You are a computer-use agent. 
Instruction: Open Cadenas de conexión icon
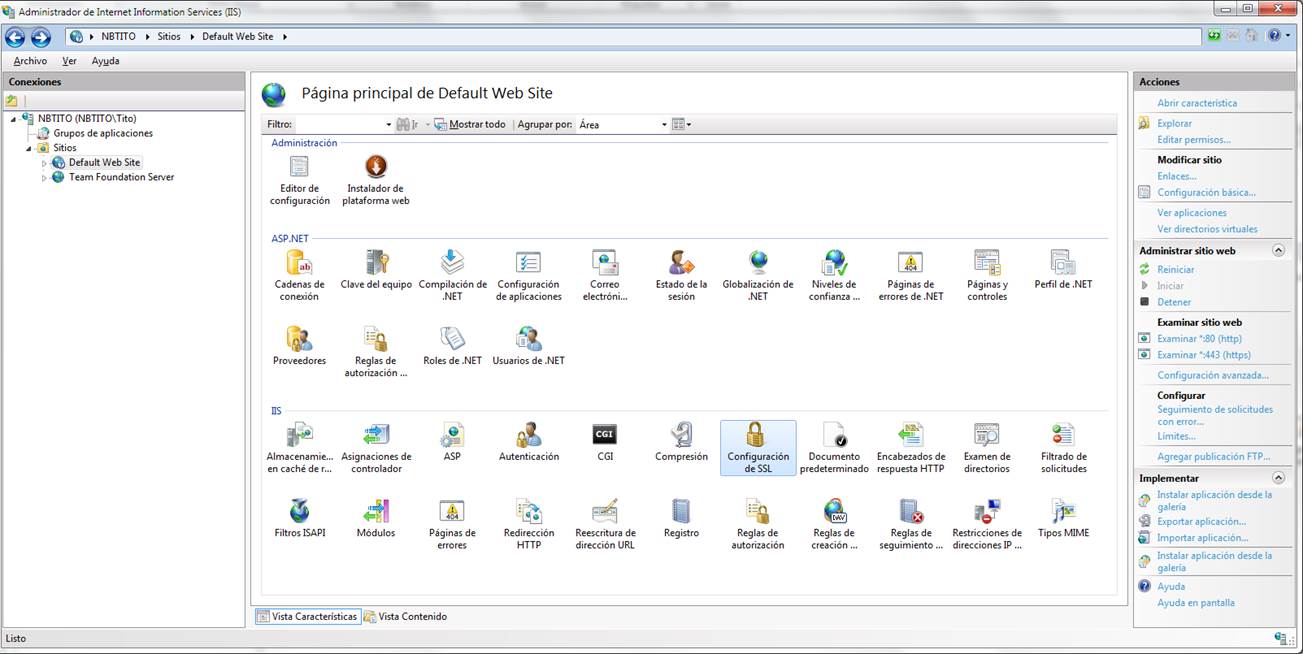(299, 263)
